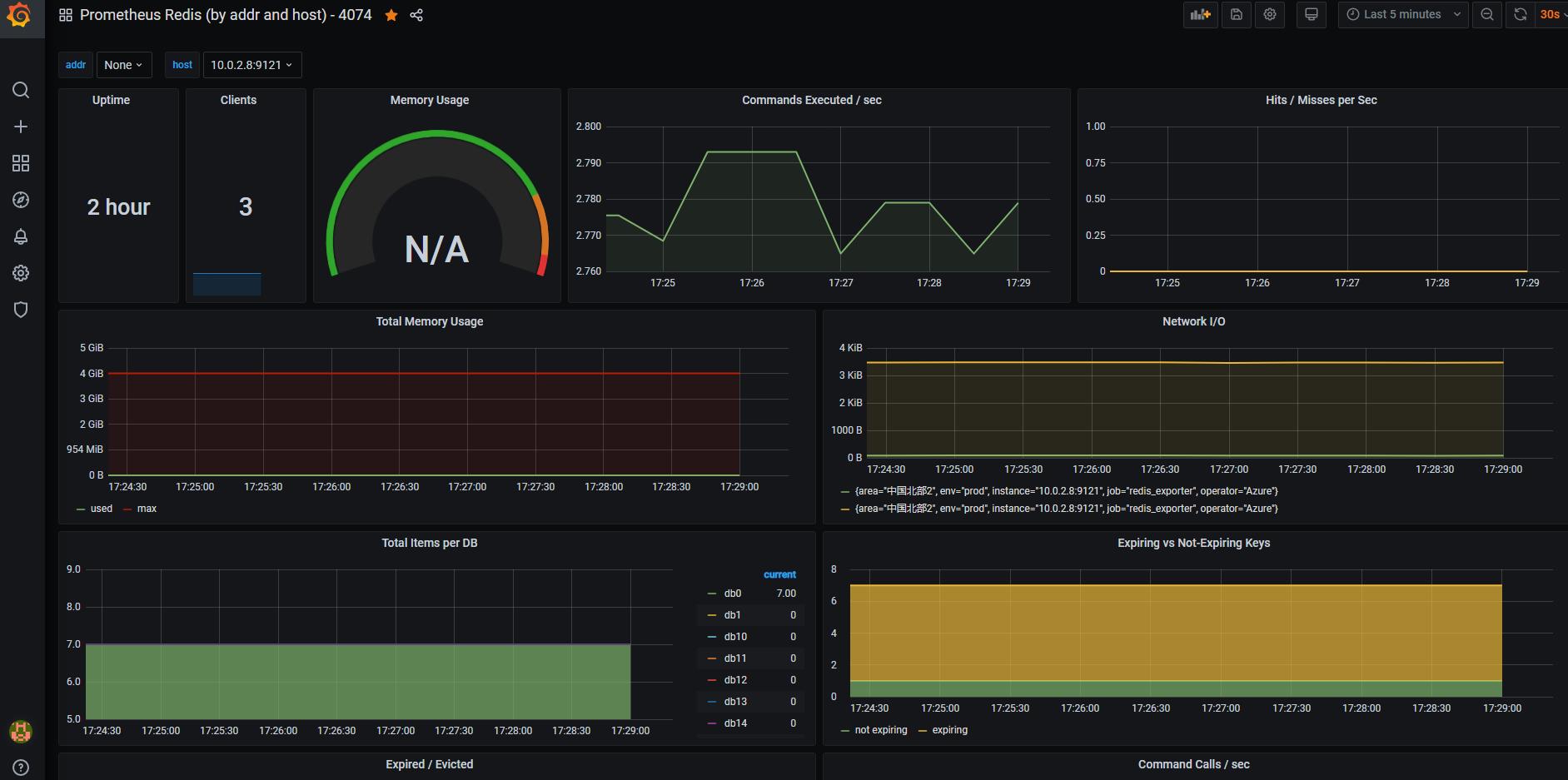Save the dashboard with the disk icon
This screenshot has height=780, width=1568.
tap(1237, 15)
